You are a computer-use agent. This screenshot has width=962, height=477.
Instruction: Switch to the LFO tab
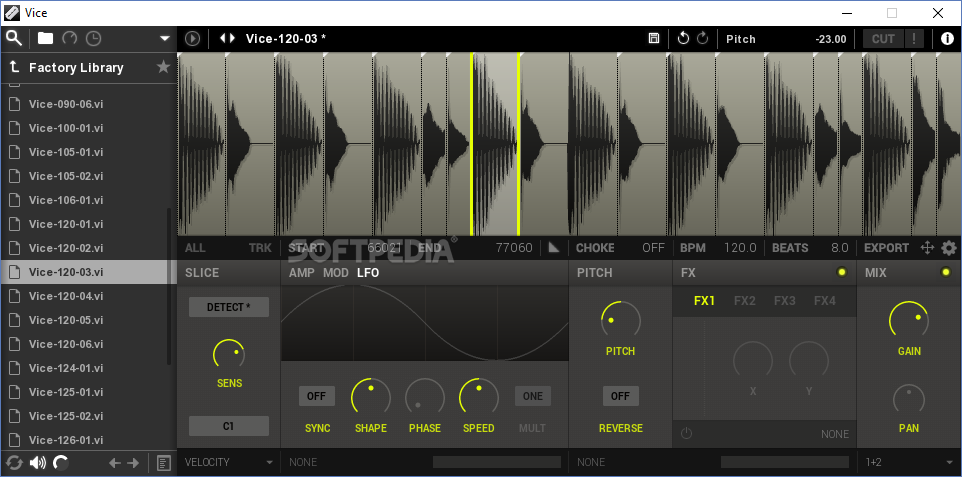(x=368, y=273)
